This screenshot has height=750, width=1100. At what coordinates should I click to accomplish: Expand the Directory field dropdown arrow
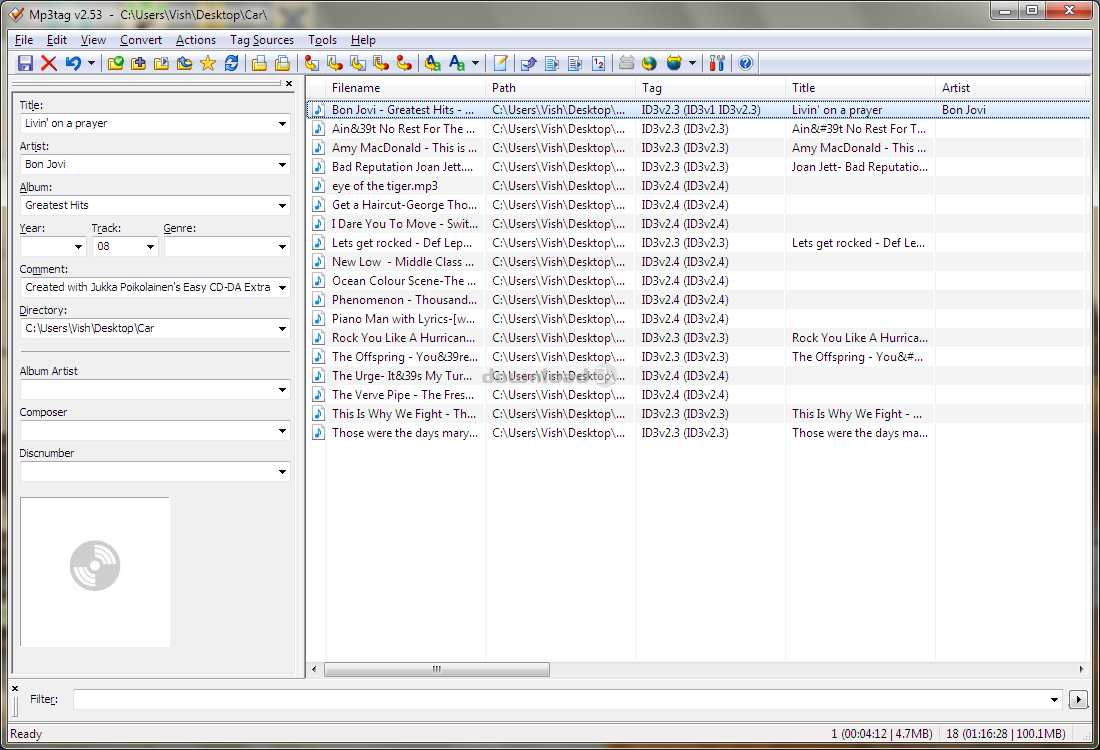(x=282, y=328)
